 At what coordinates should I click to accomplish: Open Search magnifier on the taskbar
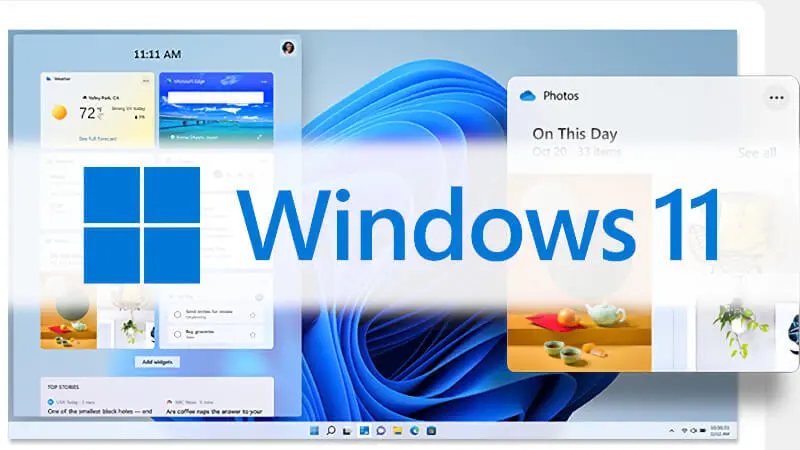[x=331, y=431]
